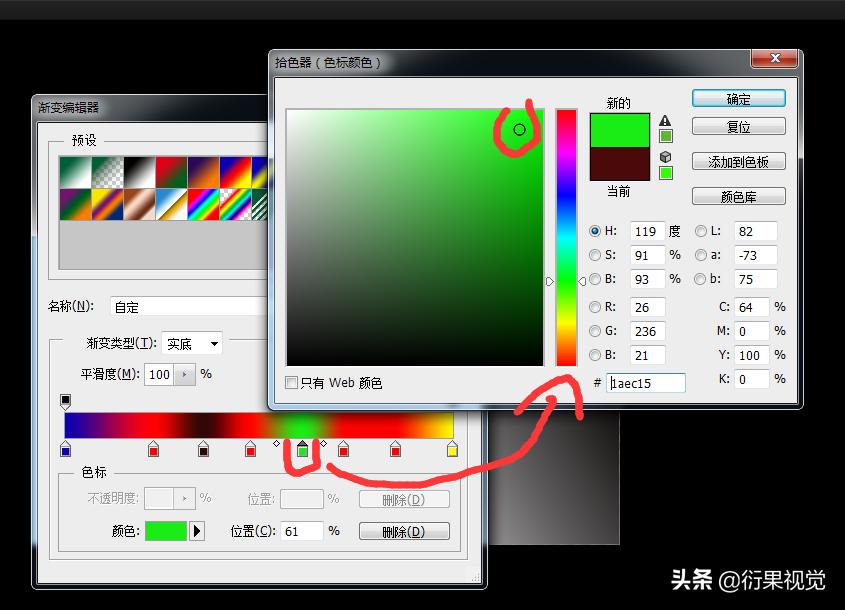Click the 新的 green color swatch

tap(620, 130)
